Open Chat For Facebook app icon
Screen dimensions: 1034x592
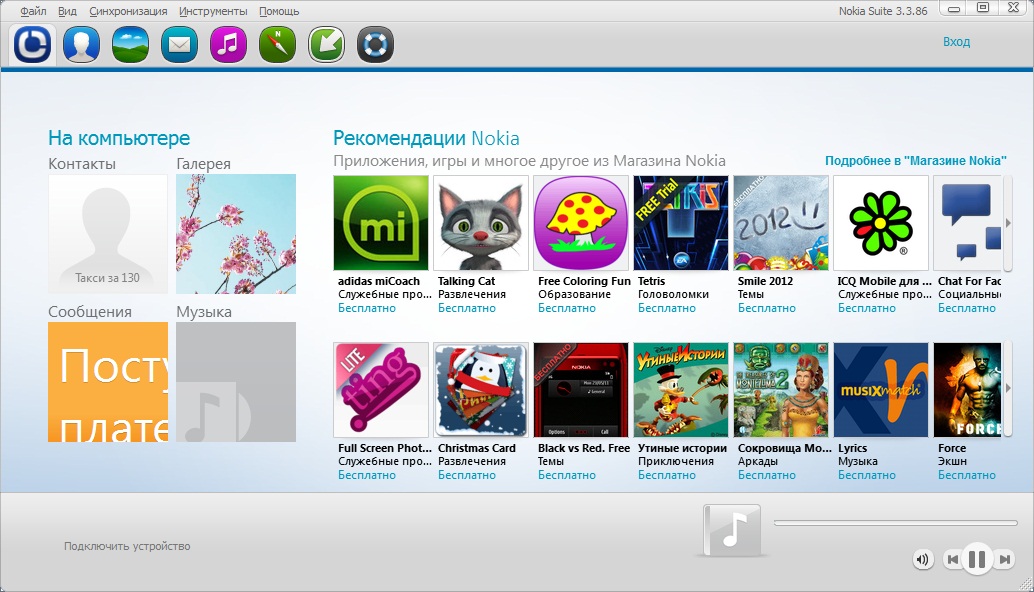[968, 223]
